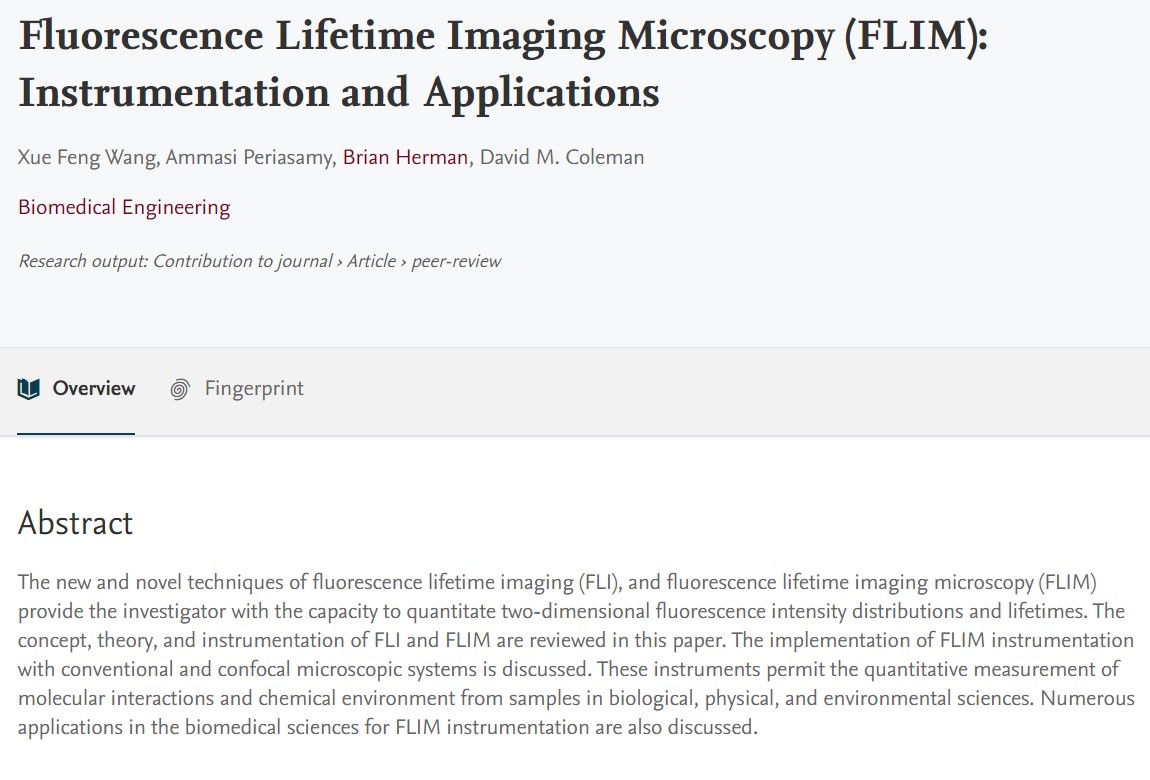Switch to the Overview tab label
This screenshot has height=780, width=1150.
point(94,389)
